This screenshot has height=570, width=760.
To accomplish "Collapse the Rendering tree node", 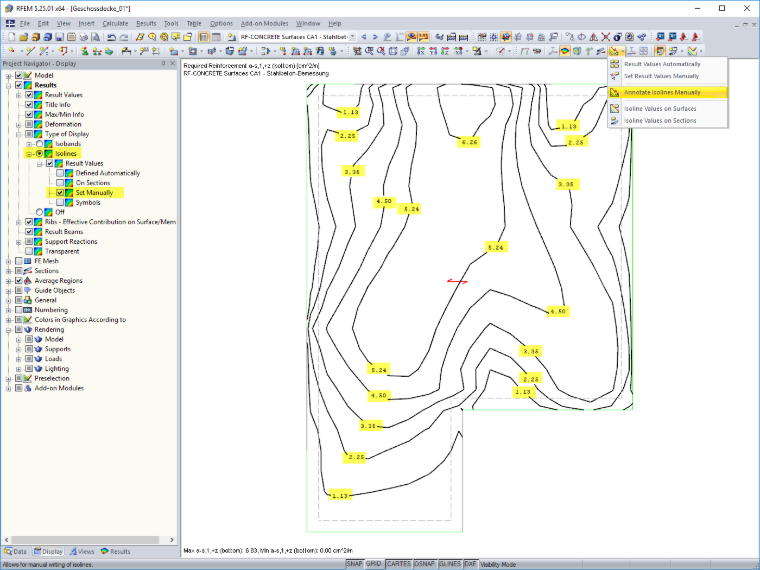I will point(8,330).
